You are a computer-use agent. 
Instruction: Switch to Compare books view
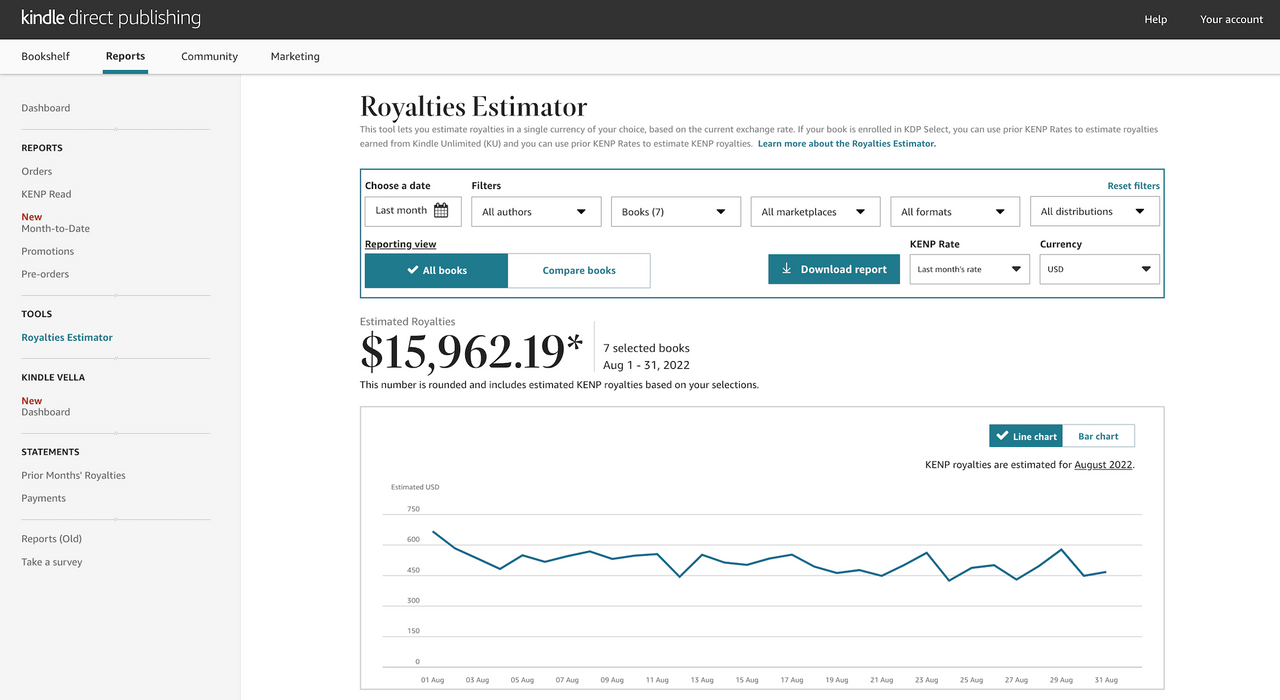(579, 270)
